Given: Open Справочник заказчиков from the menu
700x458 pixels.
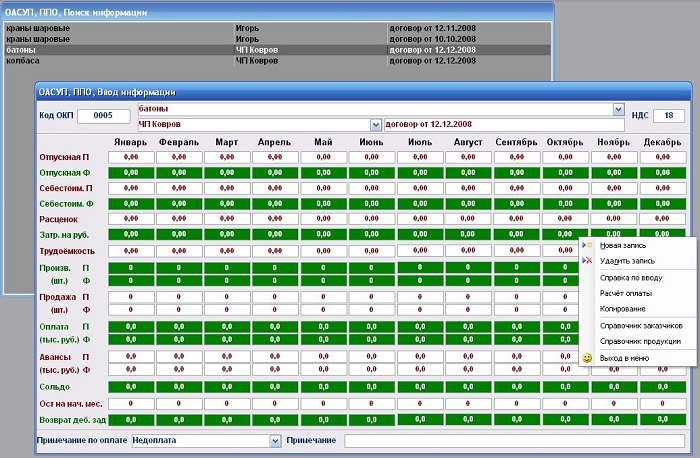Looking at the screenshot, I should click(640, 326).
